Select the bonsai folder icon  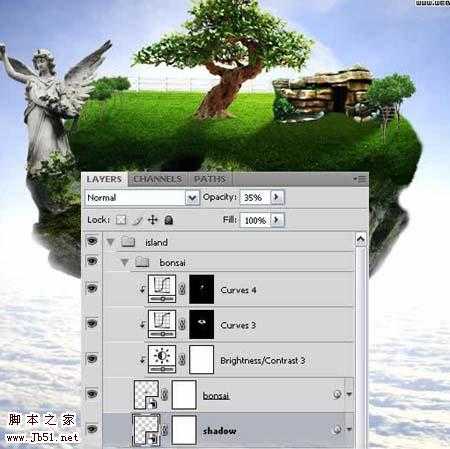142,262
